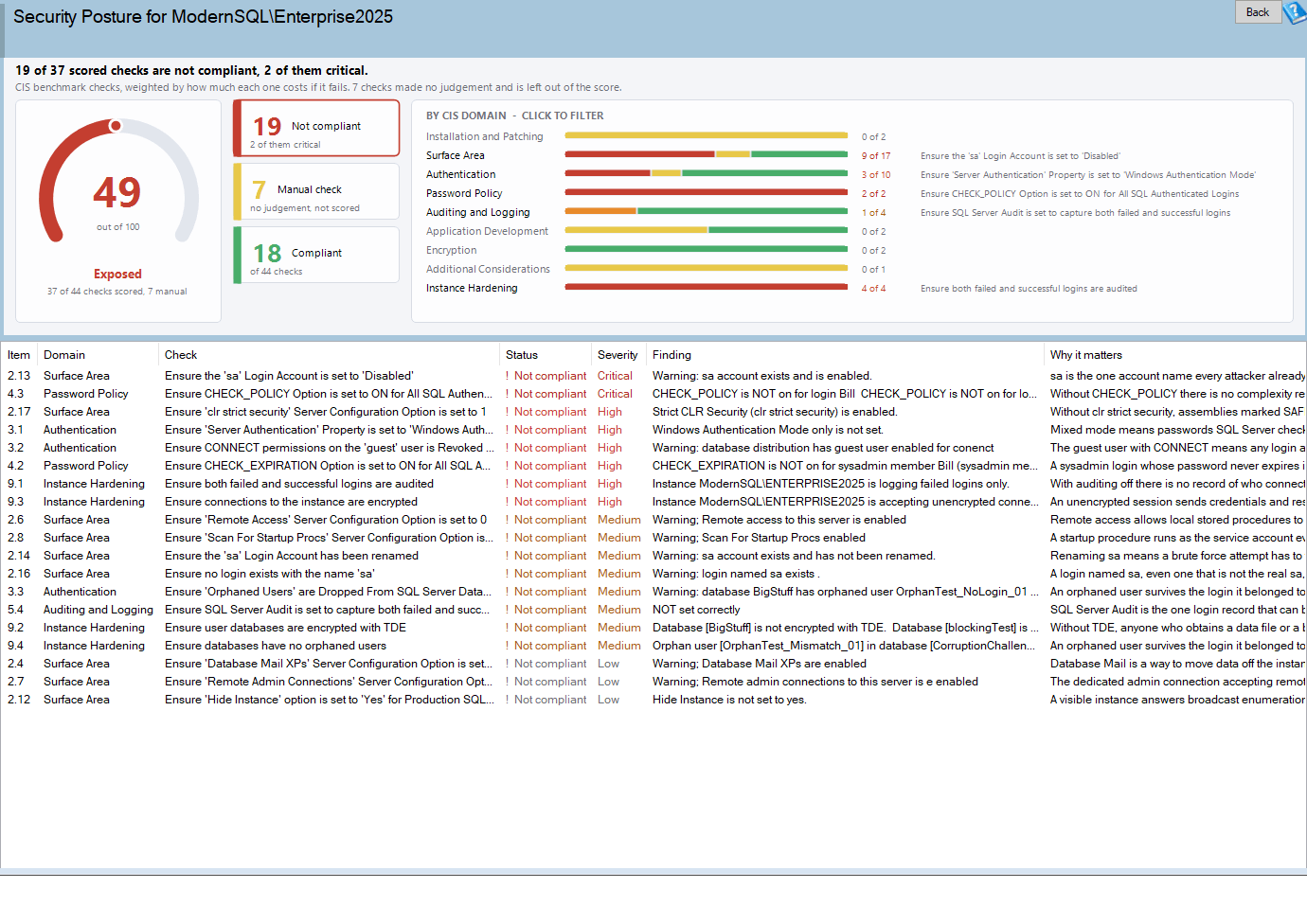Viewport: 1307px width, 924px height.
Task: Select finding 'Hide Instance is not set to yes.'
Action: pos(729,700)
